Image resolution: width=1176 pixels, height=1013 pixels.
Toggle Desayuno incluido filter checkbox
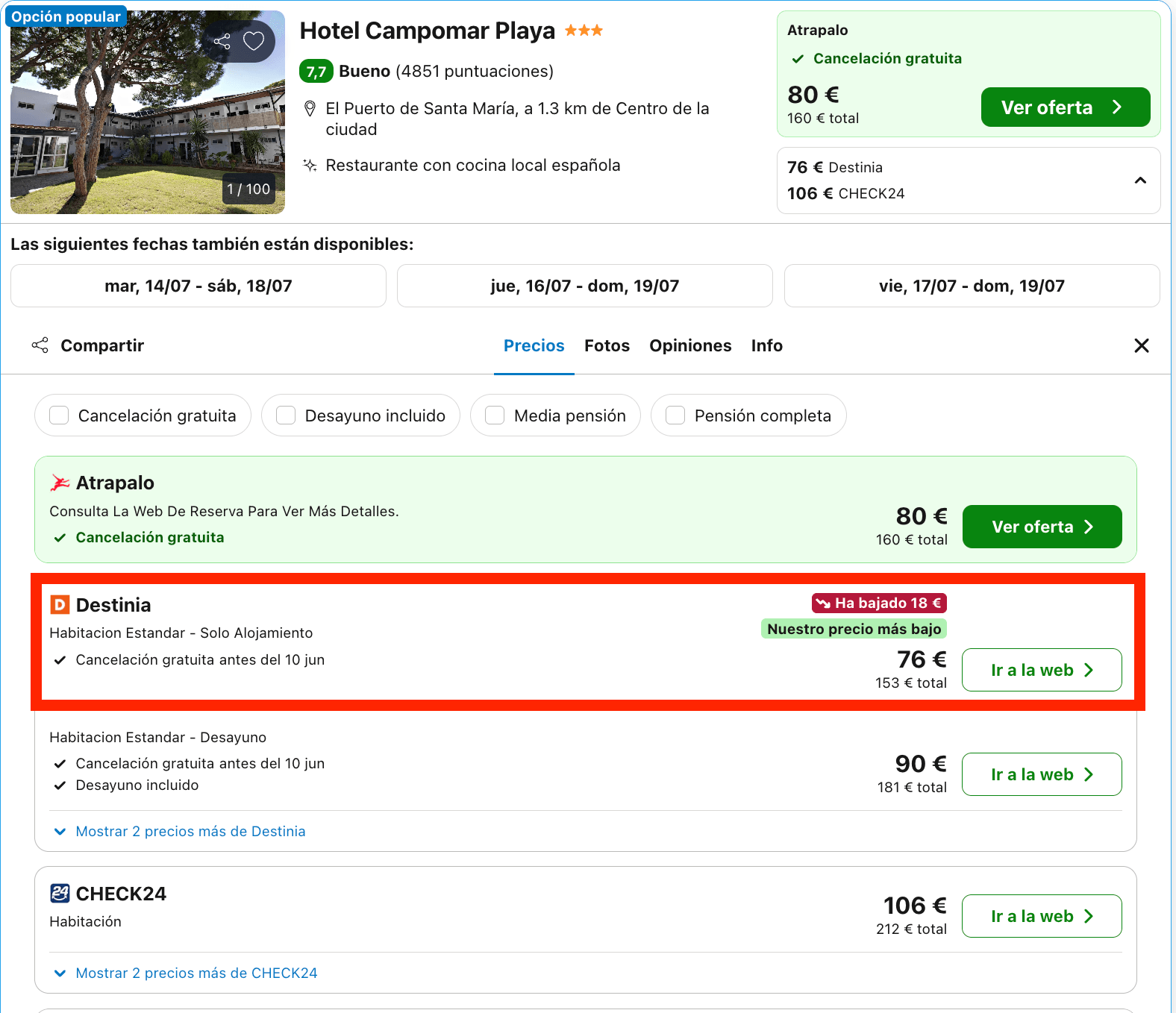click(286, 415)
